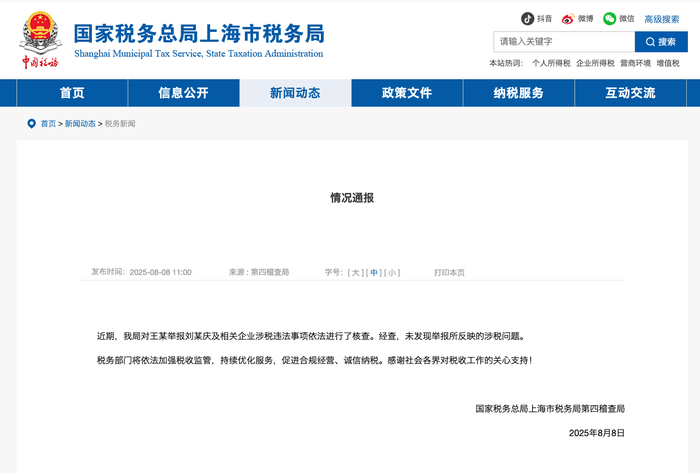The image size is (700, 473).
Task: Open the Weibo (微博) icon link
Action: pyautogui.click(x=568, y=18)
